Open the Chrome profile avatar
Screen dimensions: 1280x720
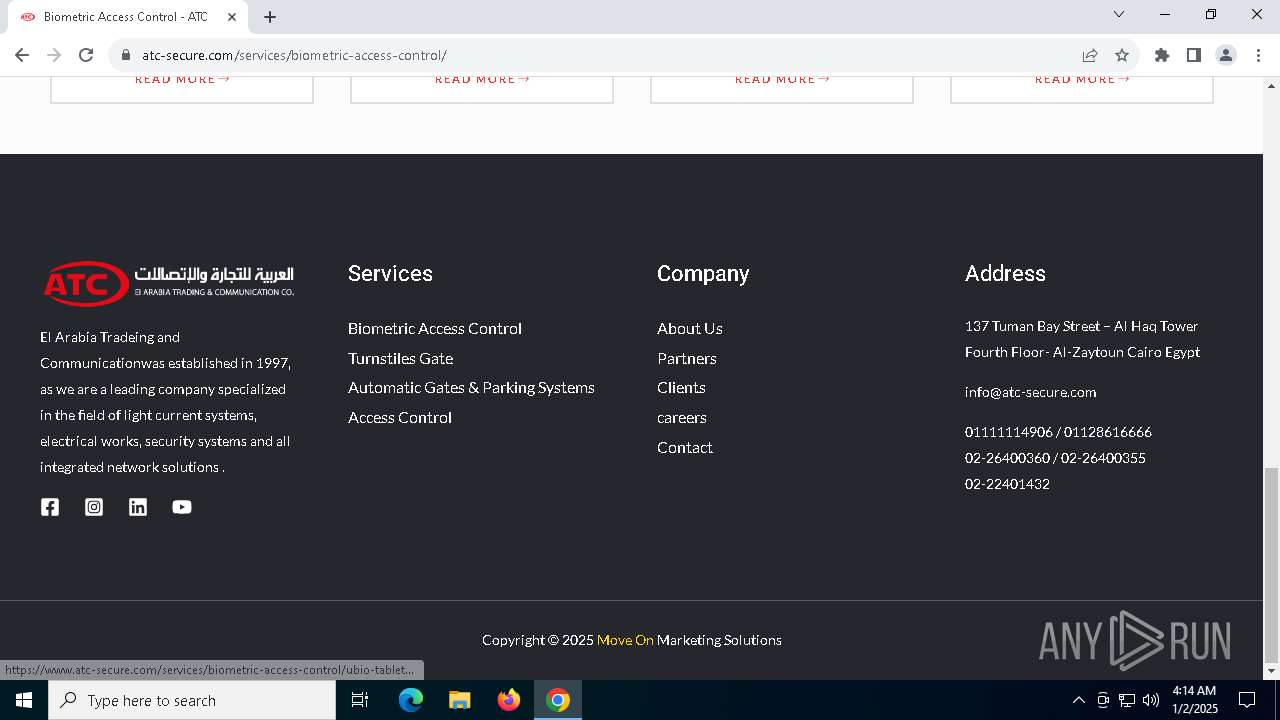[x=1226, y=55]
